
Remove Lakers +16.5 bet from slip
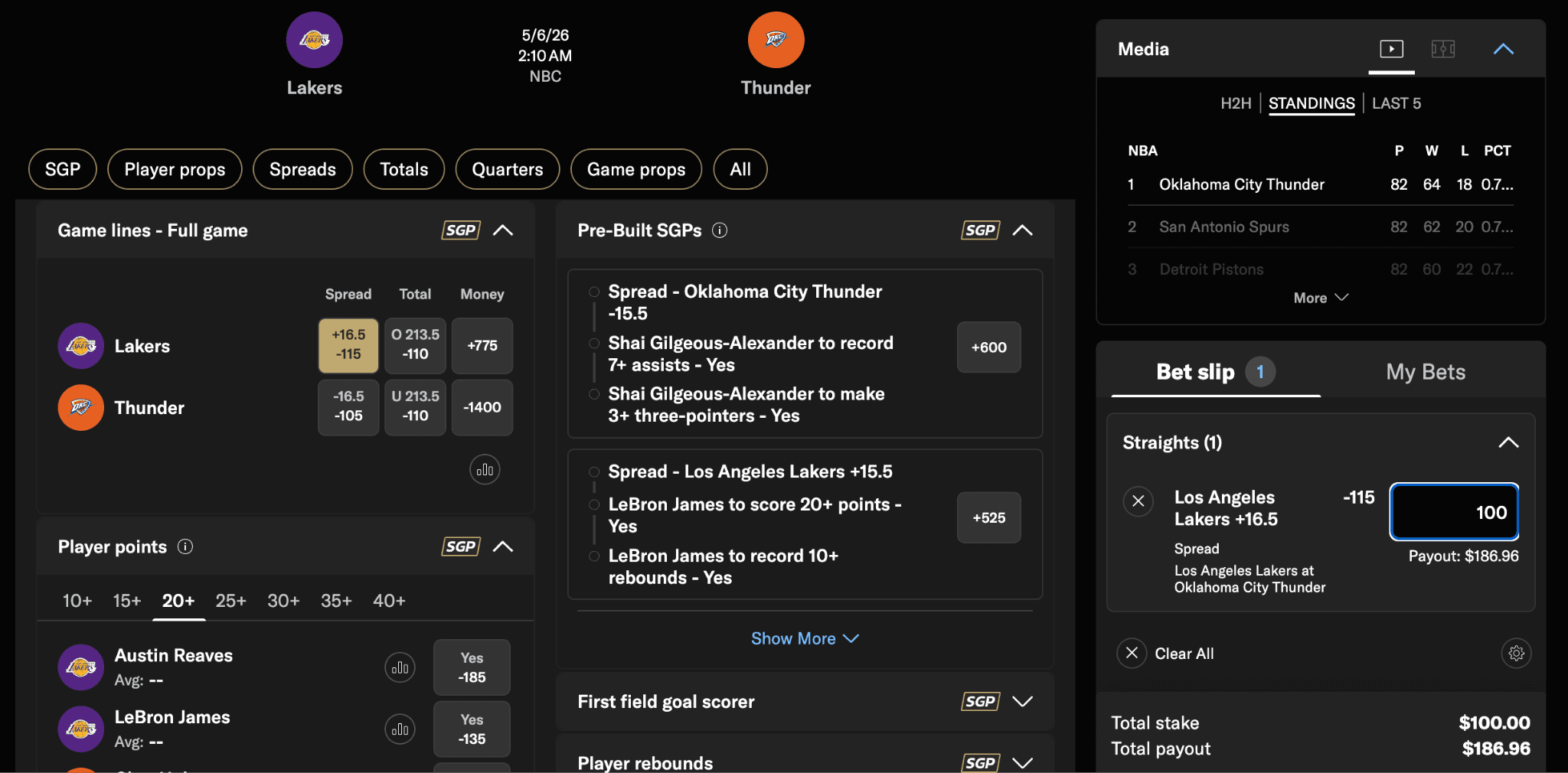tap(1138, 501)
